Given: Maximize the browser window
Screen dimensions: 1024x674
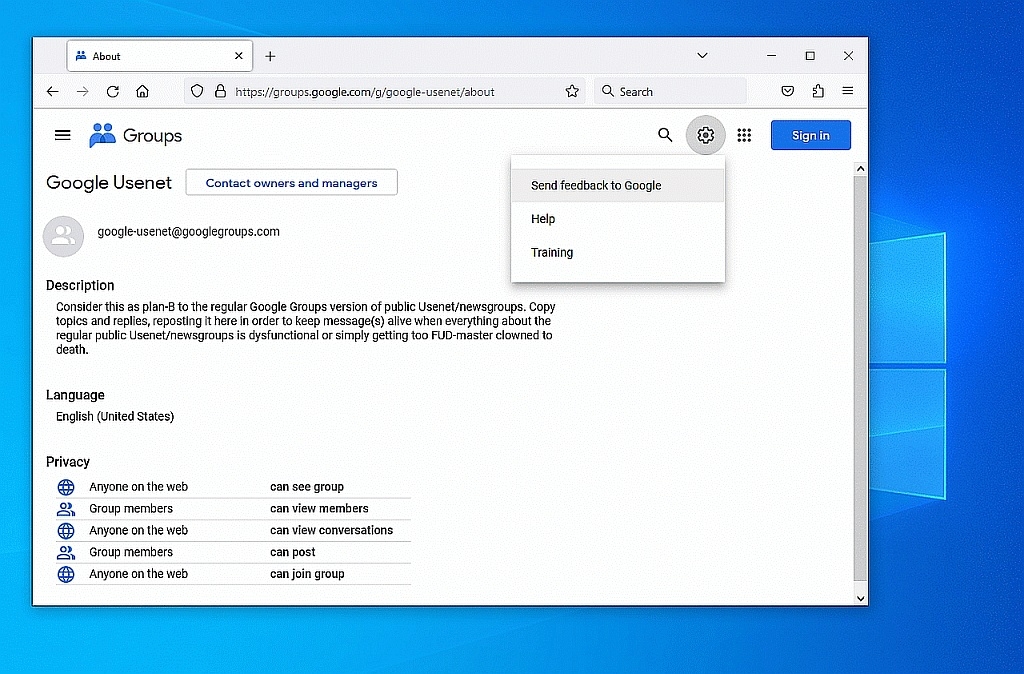Looking at the screenshot, I should [810, 56].
